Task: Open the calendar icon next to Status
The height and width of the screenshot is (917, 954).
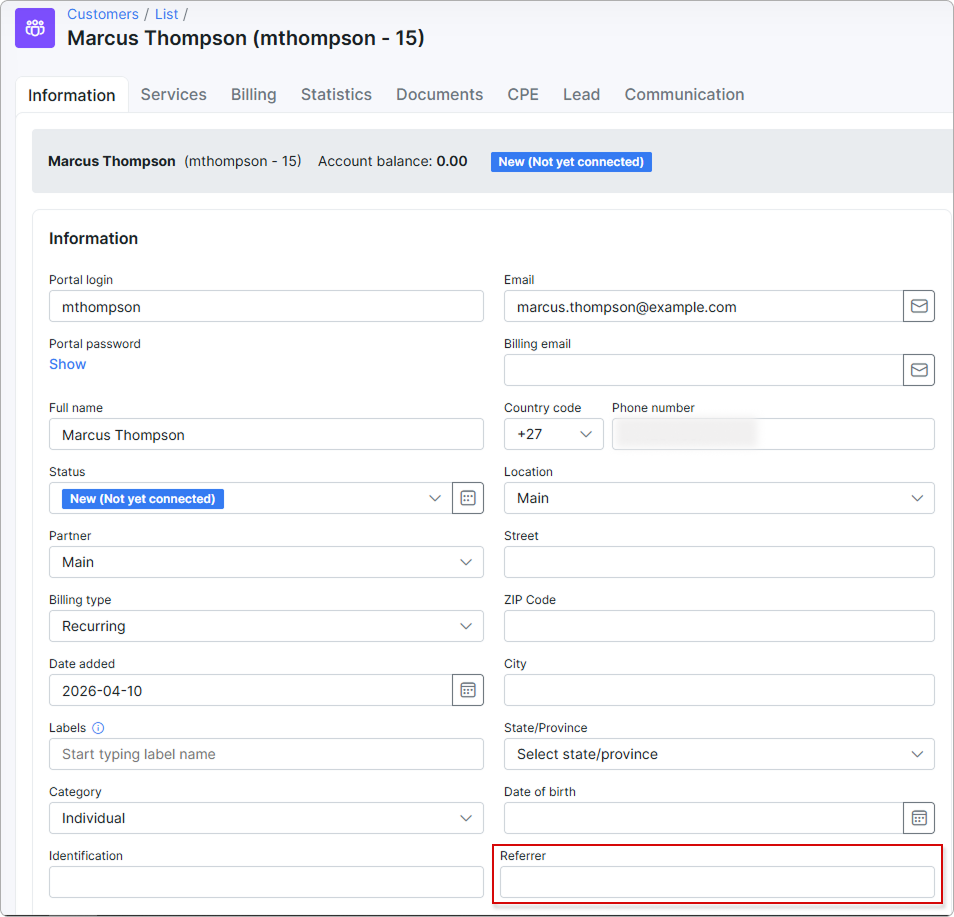Action: (468, 498)
